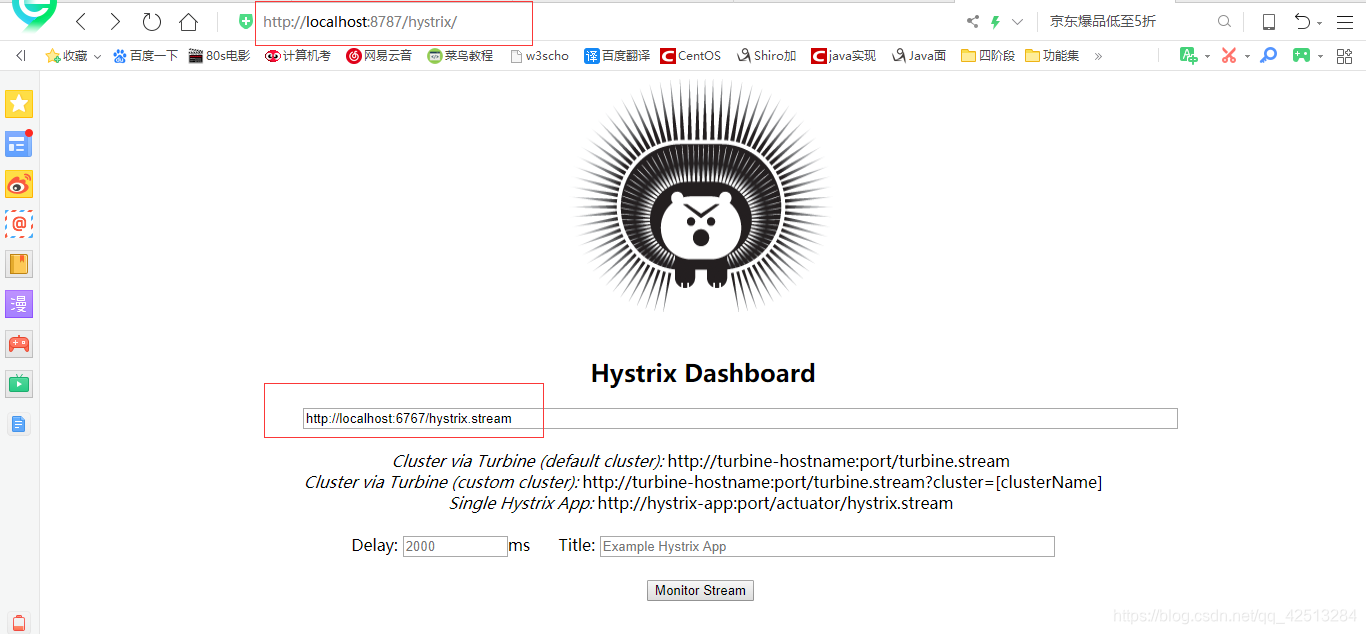The height and width of the screenshot is (634, 1366).
Task: Open the mobile device view icon
Action: coord(1268,22)
